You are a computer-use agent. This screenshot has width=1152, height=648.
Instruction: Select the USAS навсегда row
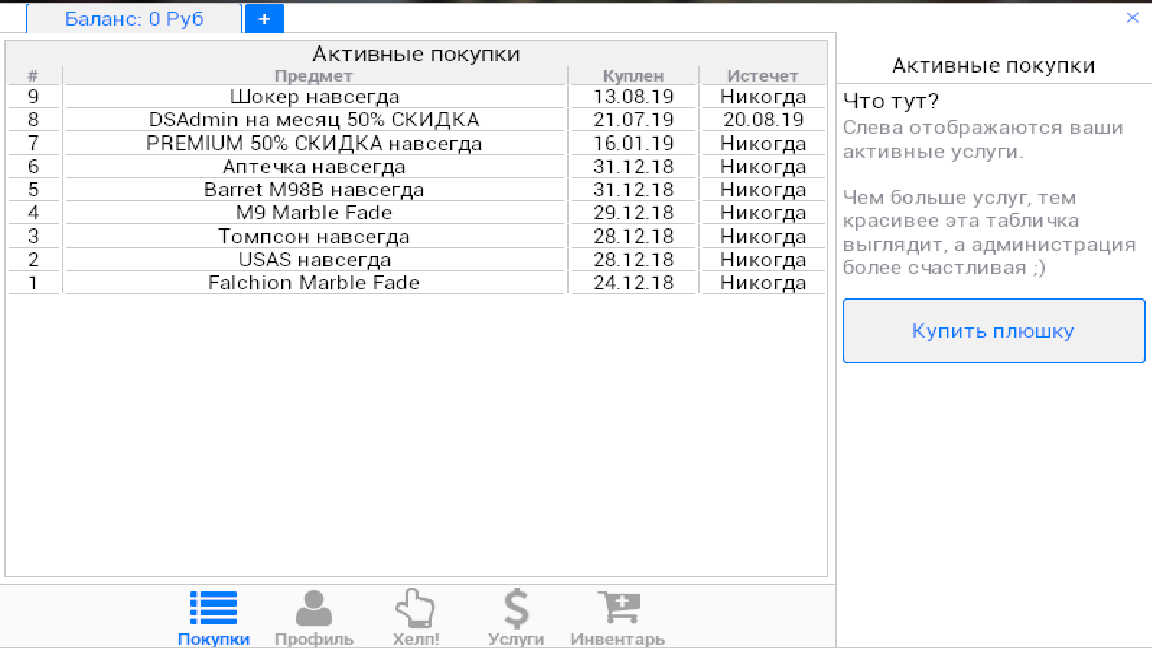[x=314, y=260]
